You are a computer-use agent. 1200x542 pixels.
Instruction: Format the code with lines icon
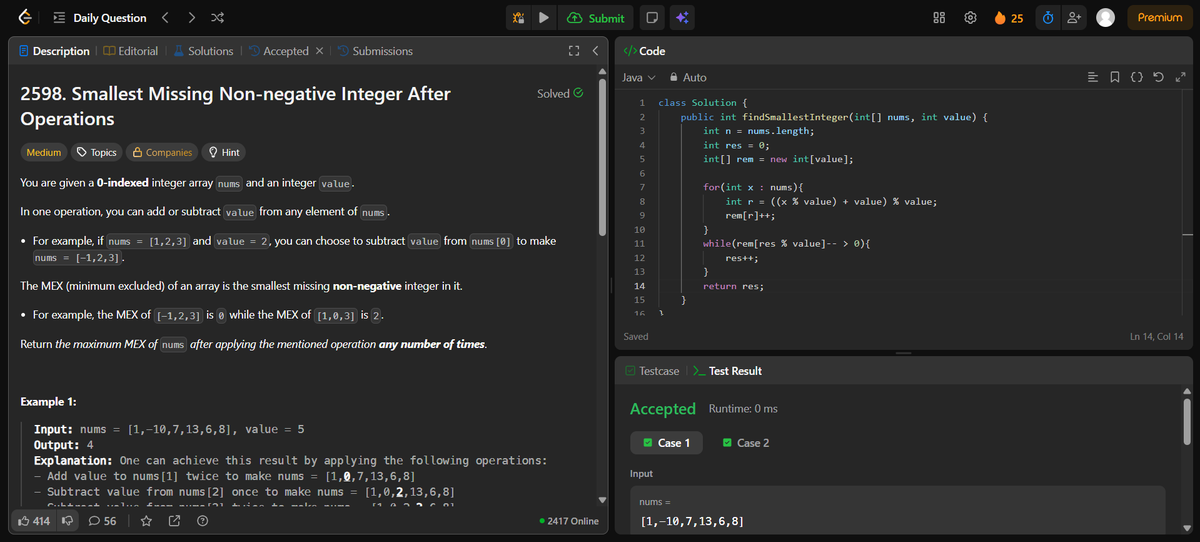coord(1093,77)
